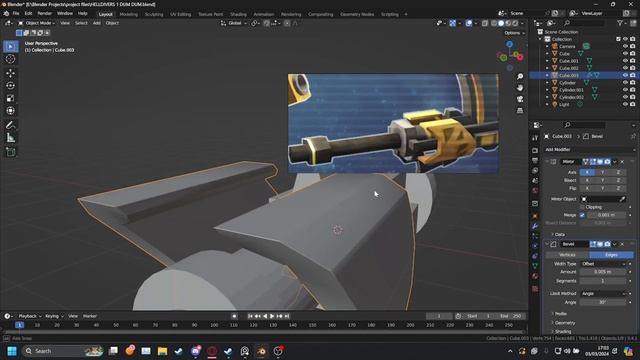
Task: Open the Modifiers wrench properties tab
Action: 535,226
